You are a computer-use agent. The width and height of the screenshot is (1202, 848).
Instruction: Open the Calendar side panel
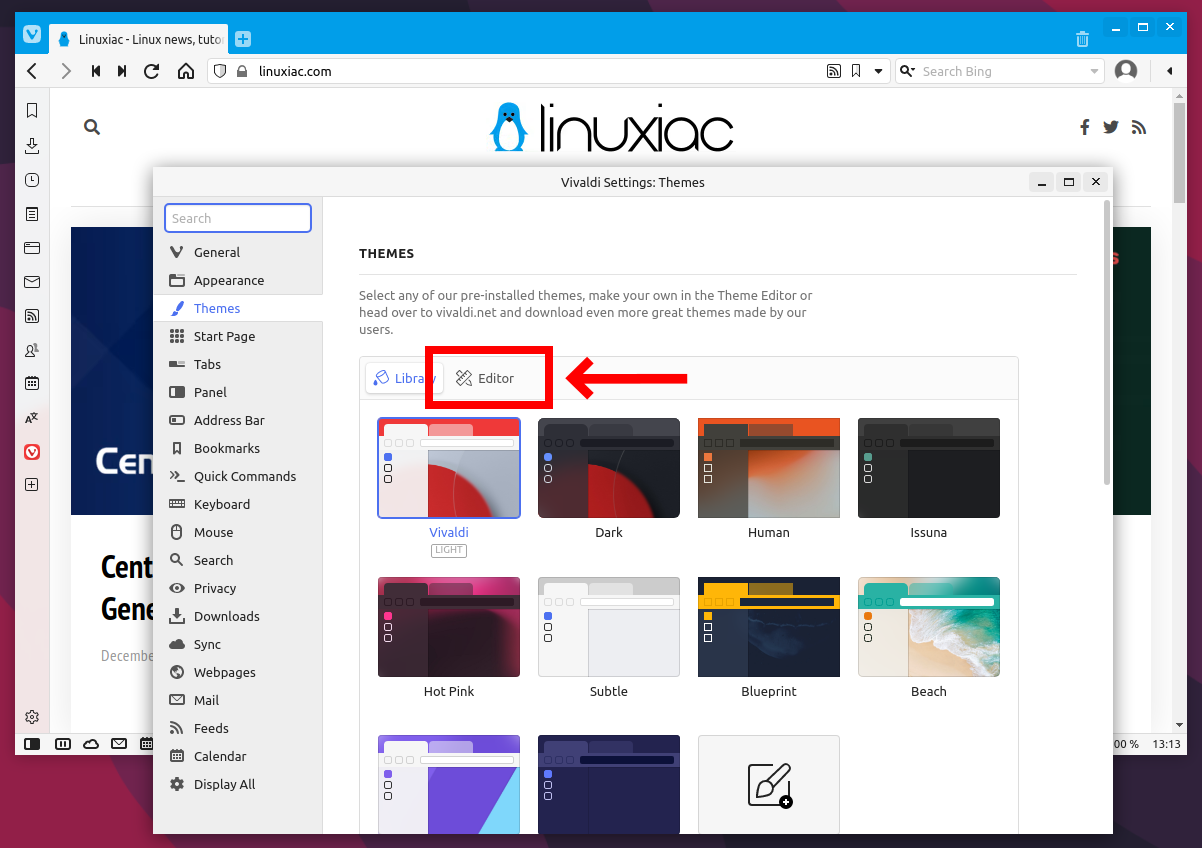[32, 383]
